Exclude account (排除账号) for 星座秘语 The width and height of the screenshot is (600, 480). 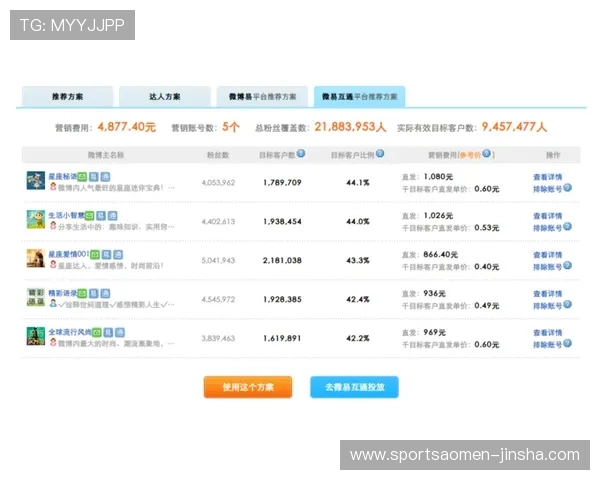[x=548, y=189]
